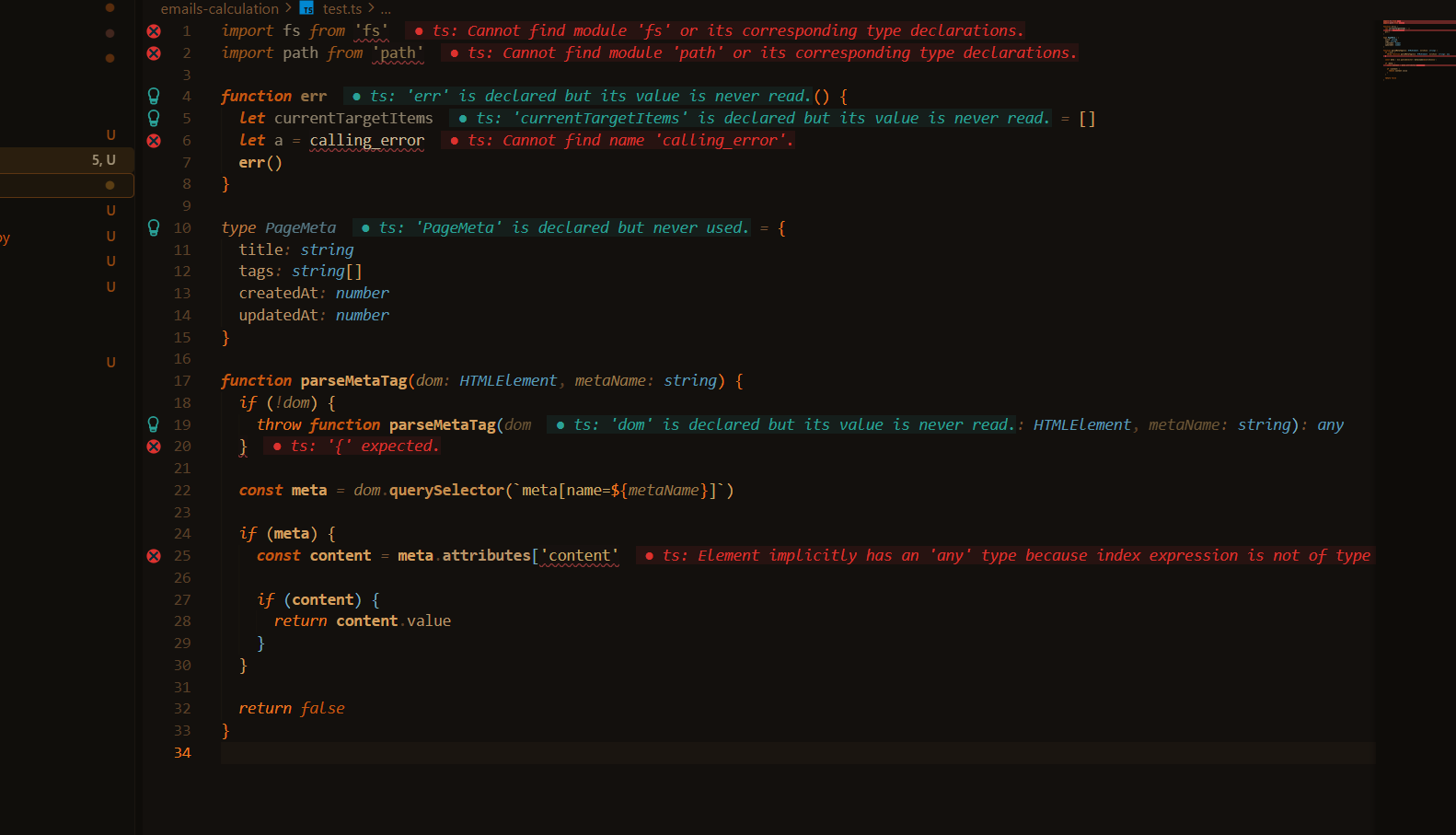Click the error icon beside line 2
The height and width of the screenshot is (835, 1456).
click(x=154, y=53)
